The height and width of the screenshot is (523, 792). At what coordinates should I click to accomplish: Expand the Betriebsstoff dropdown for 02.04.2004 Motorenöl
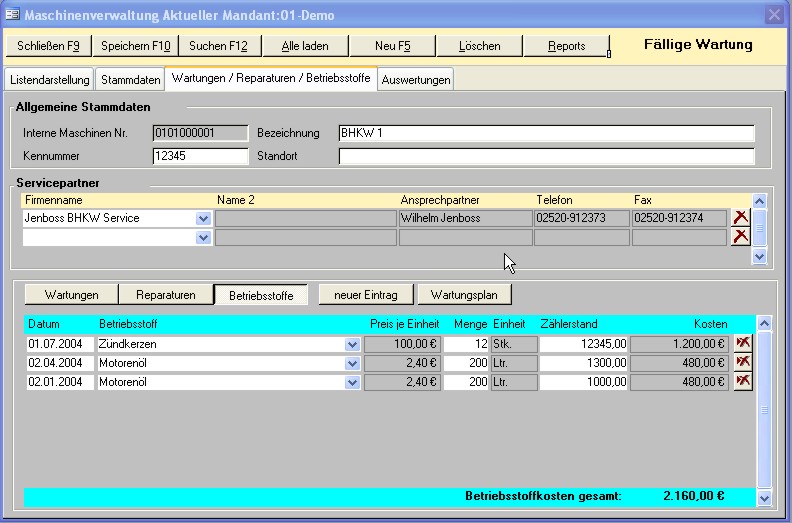point(352,363)
